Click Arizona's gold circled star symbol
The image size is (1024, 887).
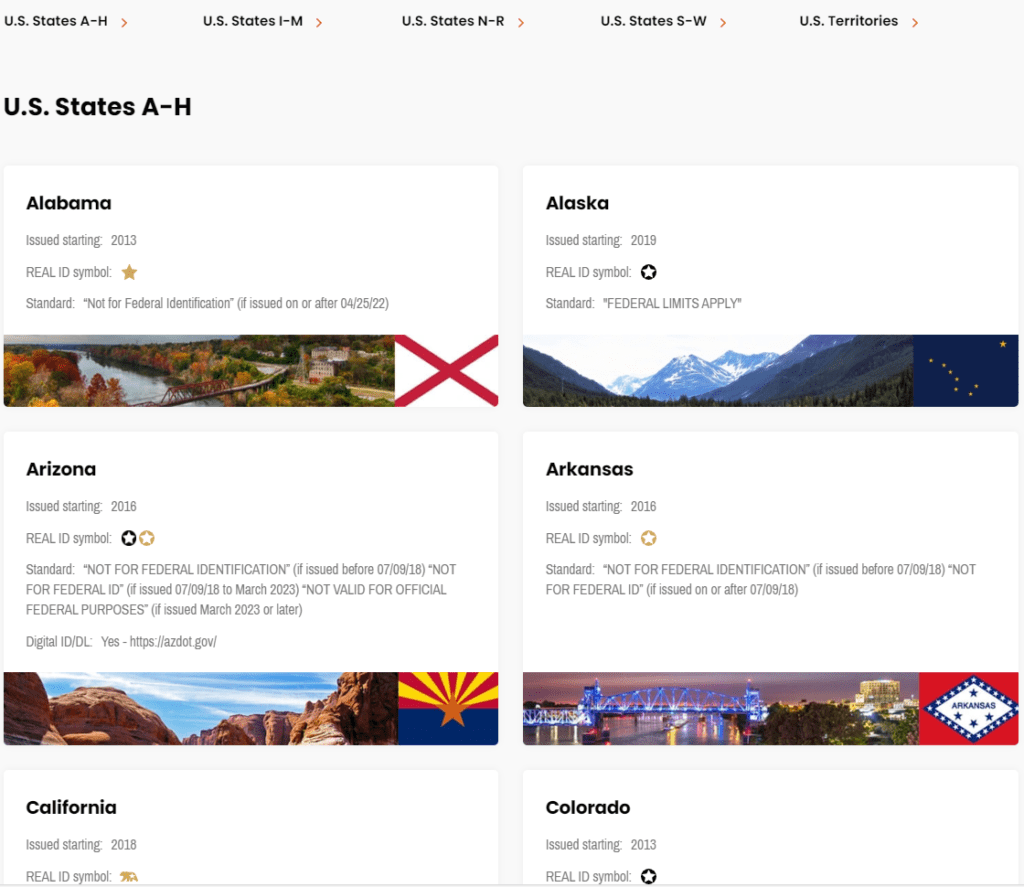click(147, 538)
